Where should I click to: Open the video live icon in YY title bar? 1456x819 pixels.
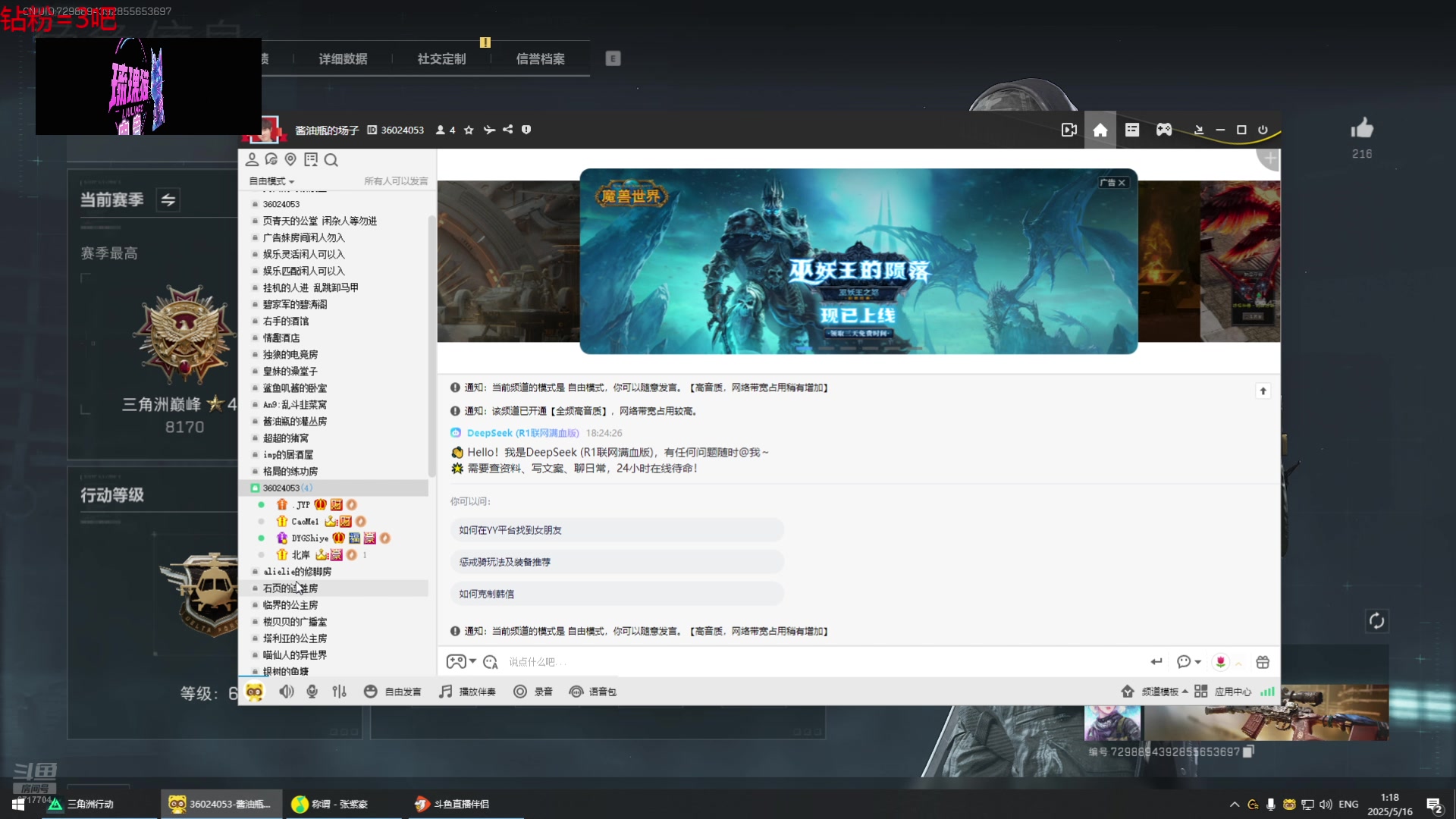[x=1069, y=130]
